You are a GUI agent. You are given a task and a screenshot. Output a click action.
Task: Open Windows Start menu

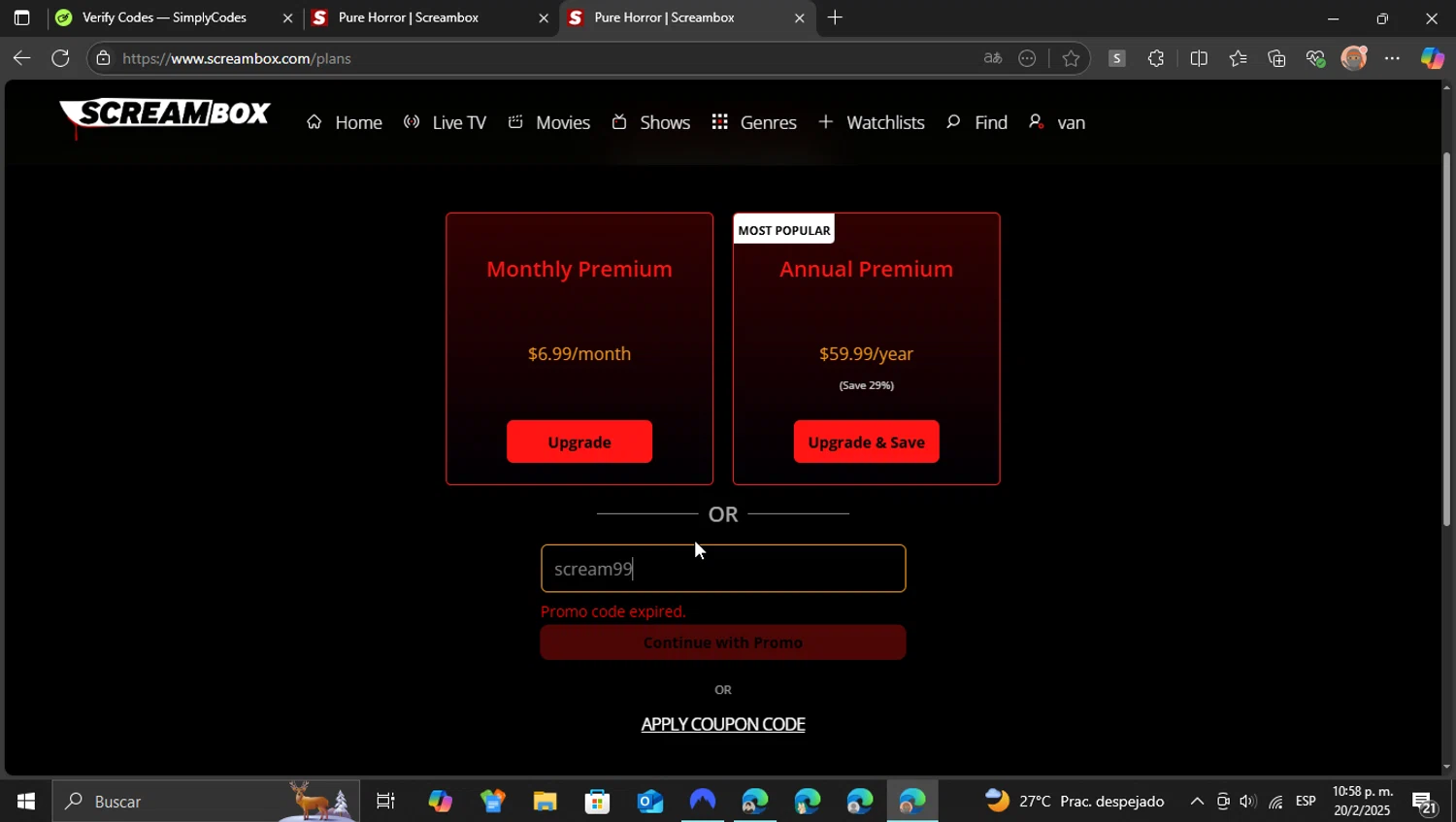click(x=25, y=802)
